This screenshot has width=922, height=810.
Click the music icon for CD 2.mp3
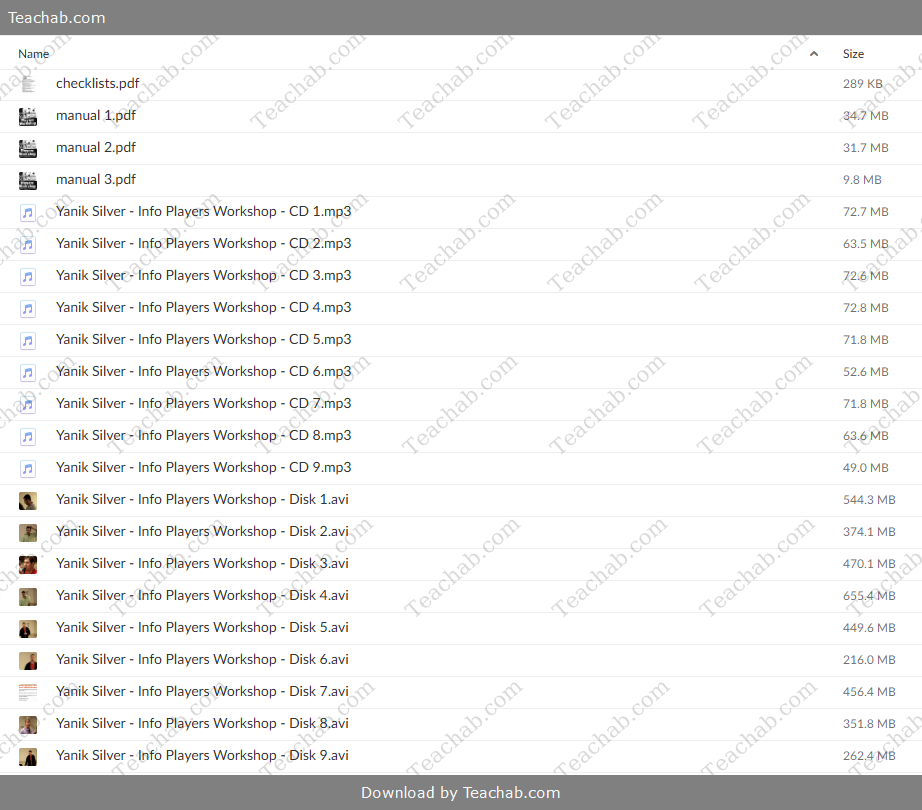click(28, 245)
